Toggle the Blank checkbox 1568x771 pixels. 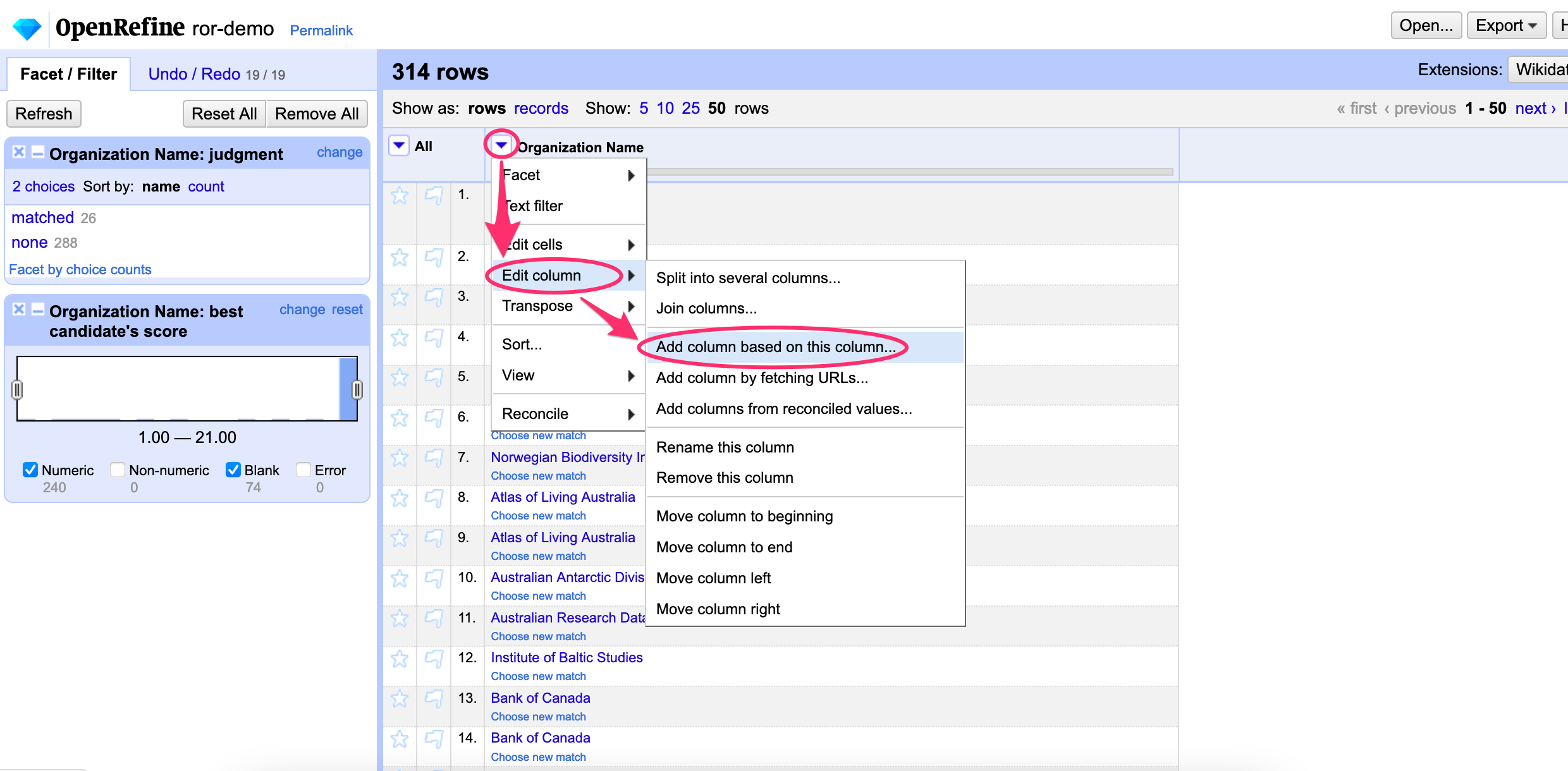(x=233, y=470)
